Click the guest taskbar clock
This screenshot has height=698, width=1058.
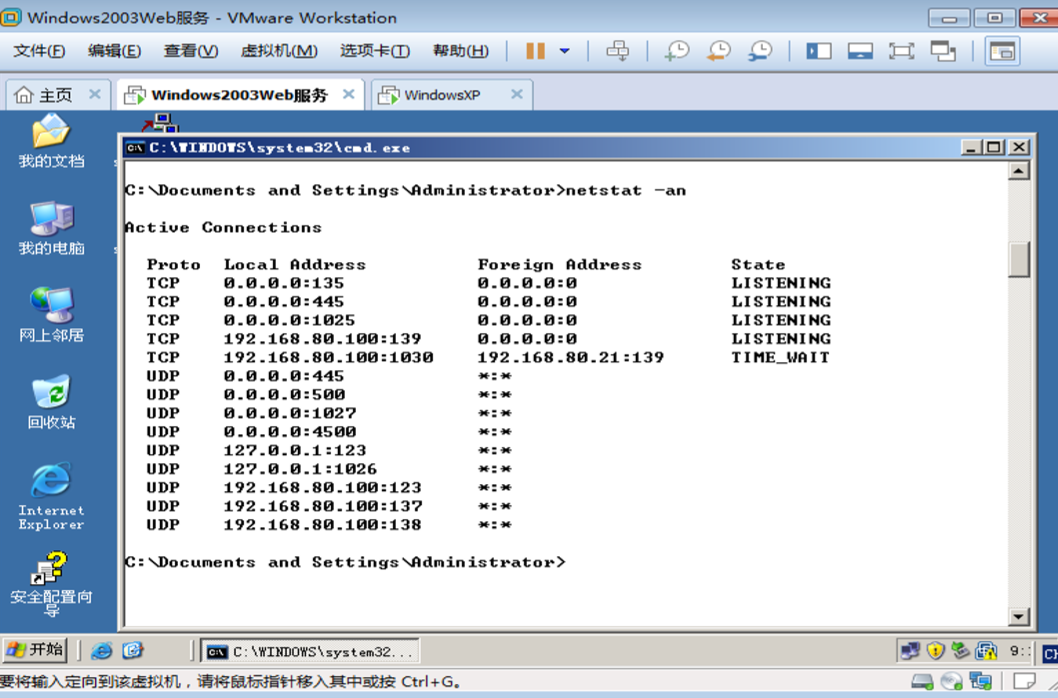click(x=1020, y=651)
